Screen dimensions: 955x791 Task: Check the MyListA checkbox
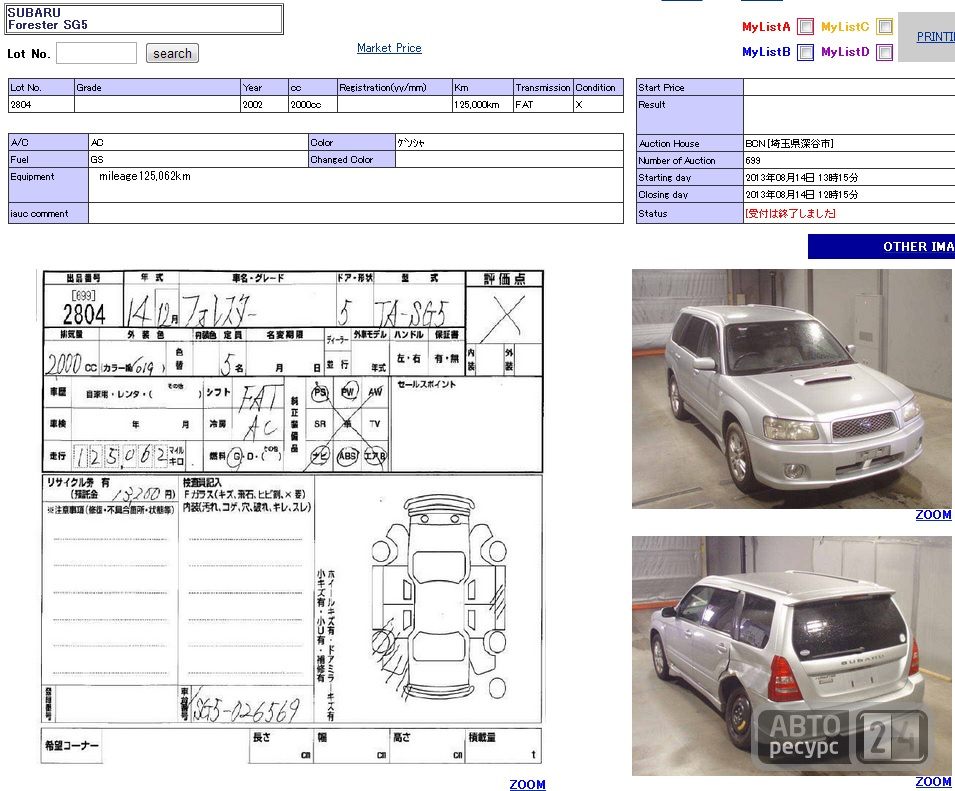(805, 27)
